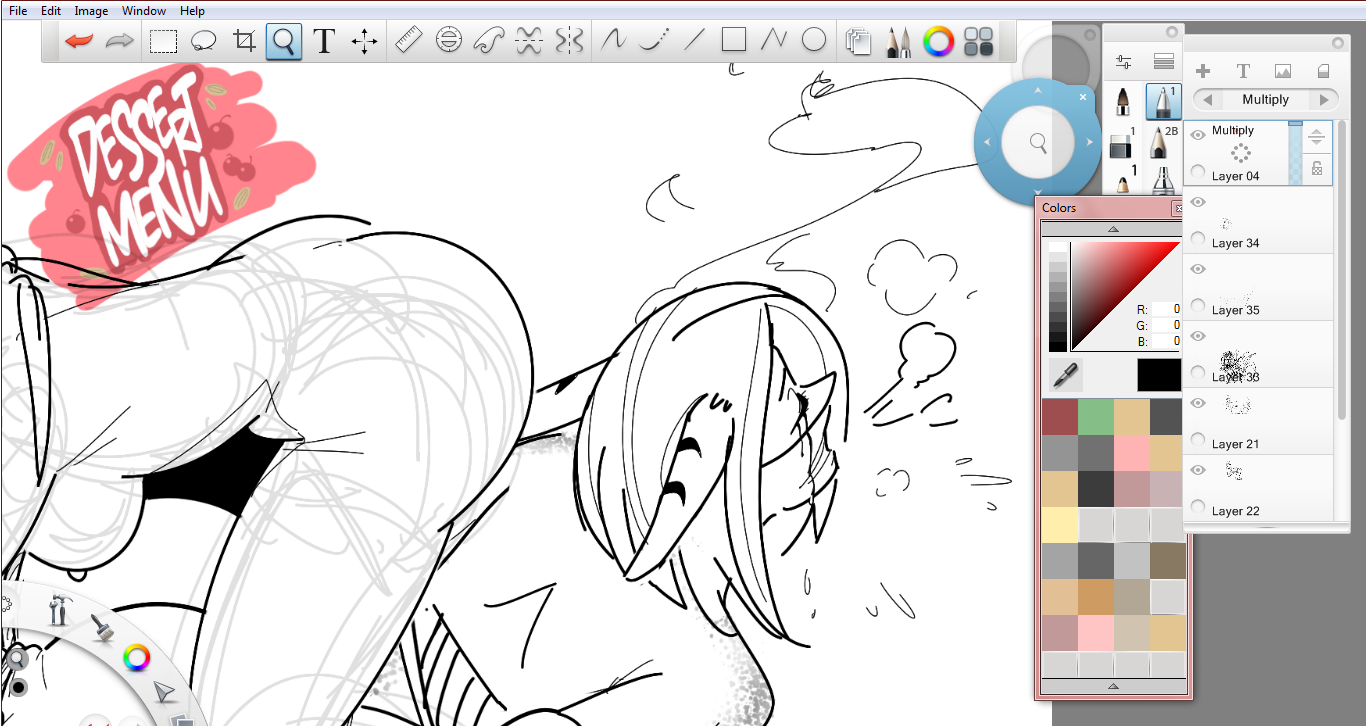Pick the green swatch in Colors panel
1366x726 pixels.
pyautogui.click(x=1096, y=417)
